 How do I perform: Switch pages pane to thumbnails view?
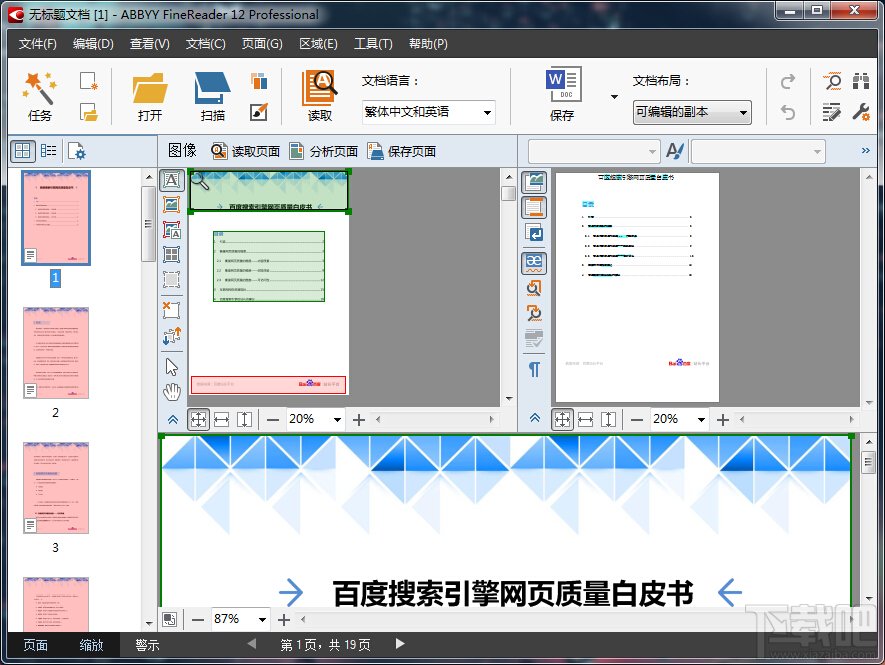pos(23,151)
